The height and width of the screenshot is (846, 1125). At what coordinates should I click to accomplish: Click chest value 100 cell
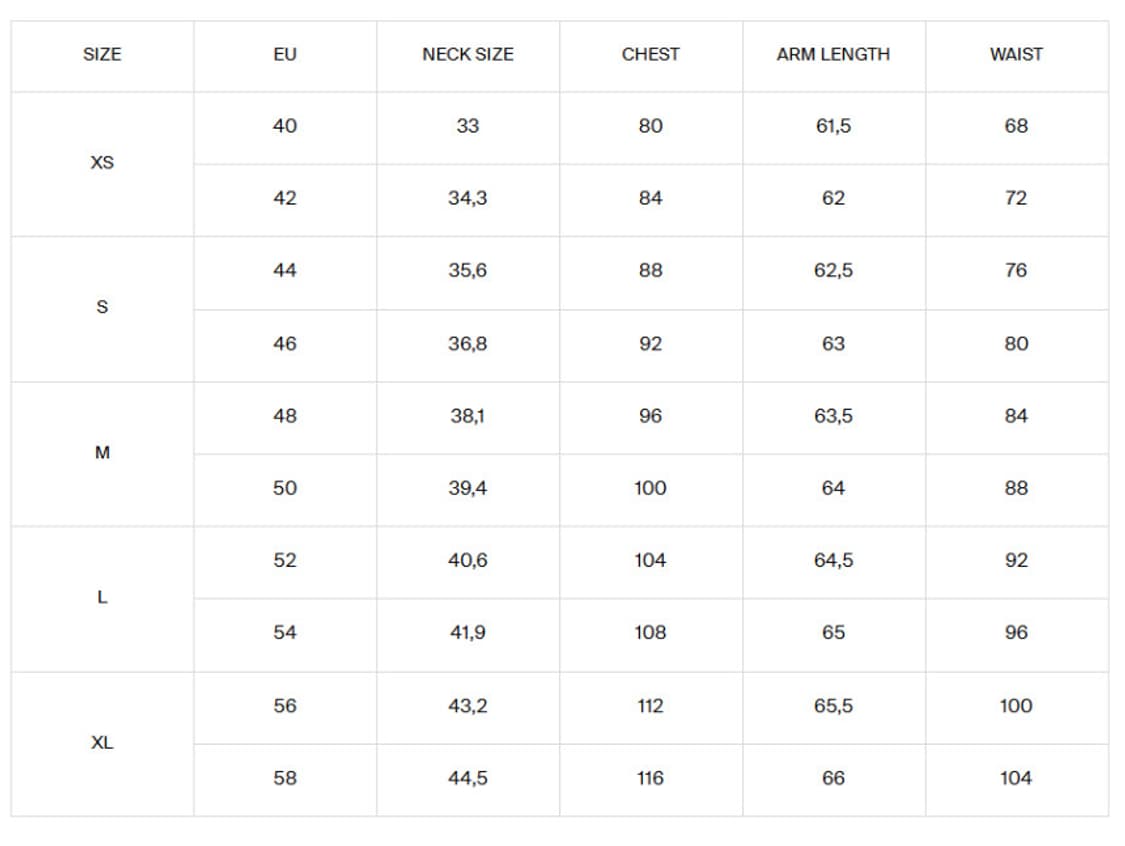650,488
